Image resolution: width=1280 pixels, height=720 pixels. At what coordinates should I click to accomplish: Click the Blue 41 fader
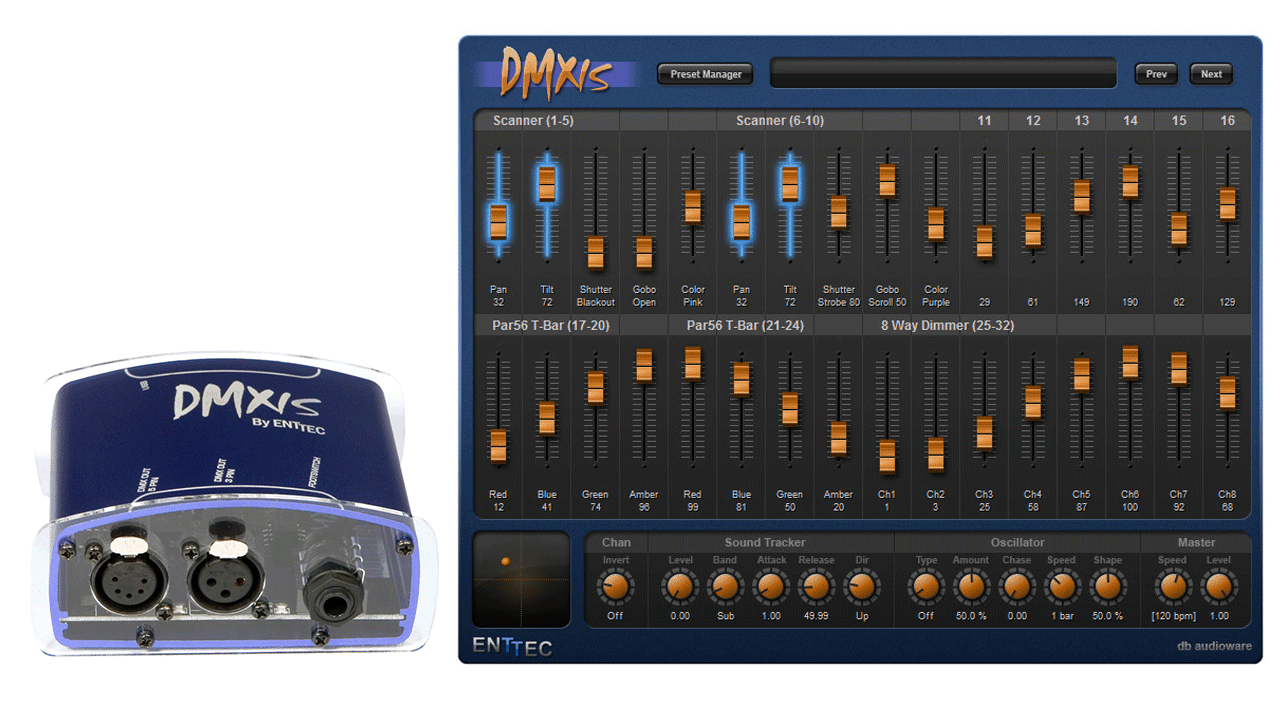tap(547, 418)
